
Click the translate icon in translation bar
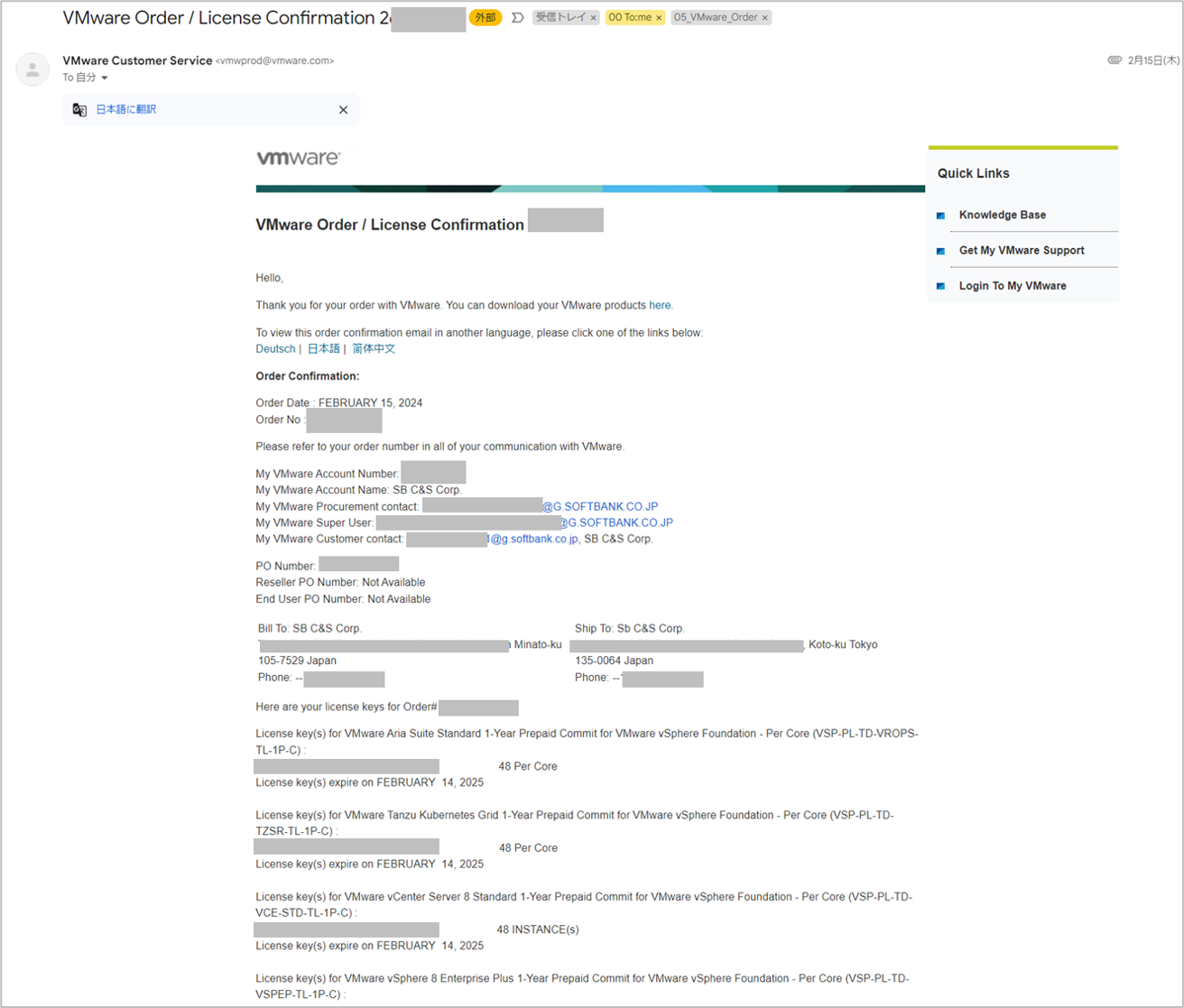[x=79, y=109]
